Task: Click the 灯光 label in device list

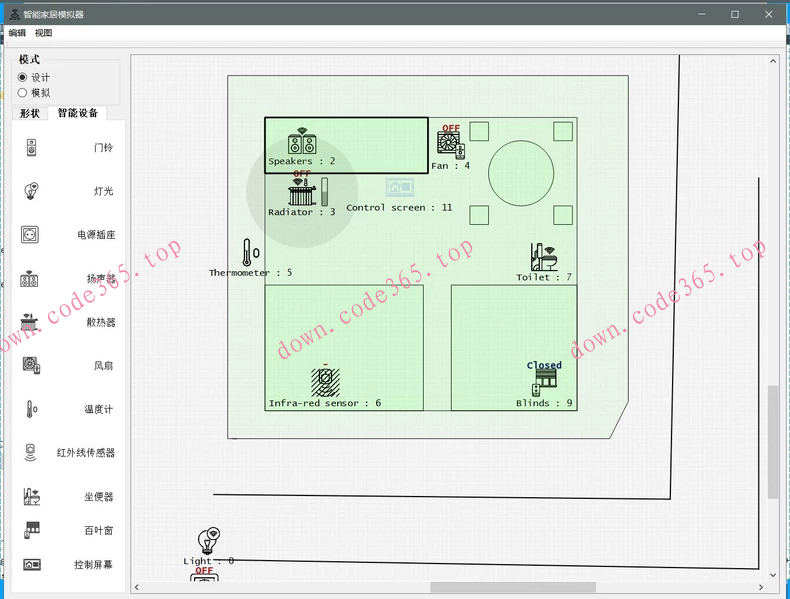Action: coord(103,191)
